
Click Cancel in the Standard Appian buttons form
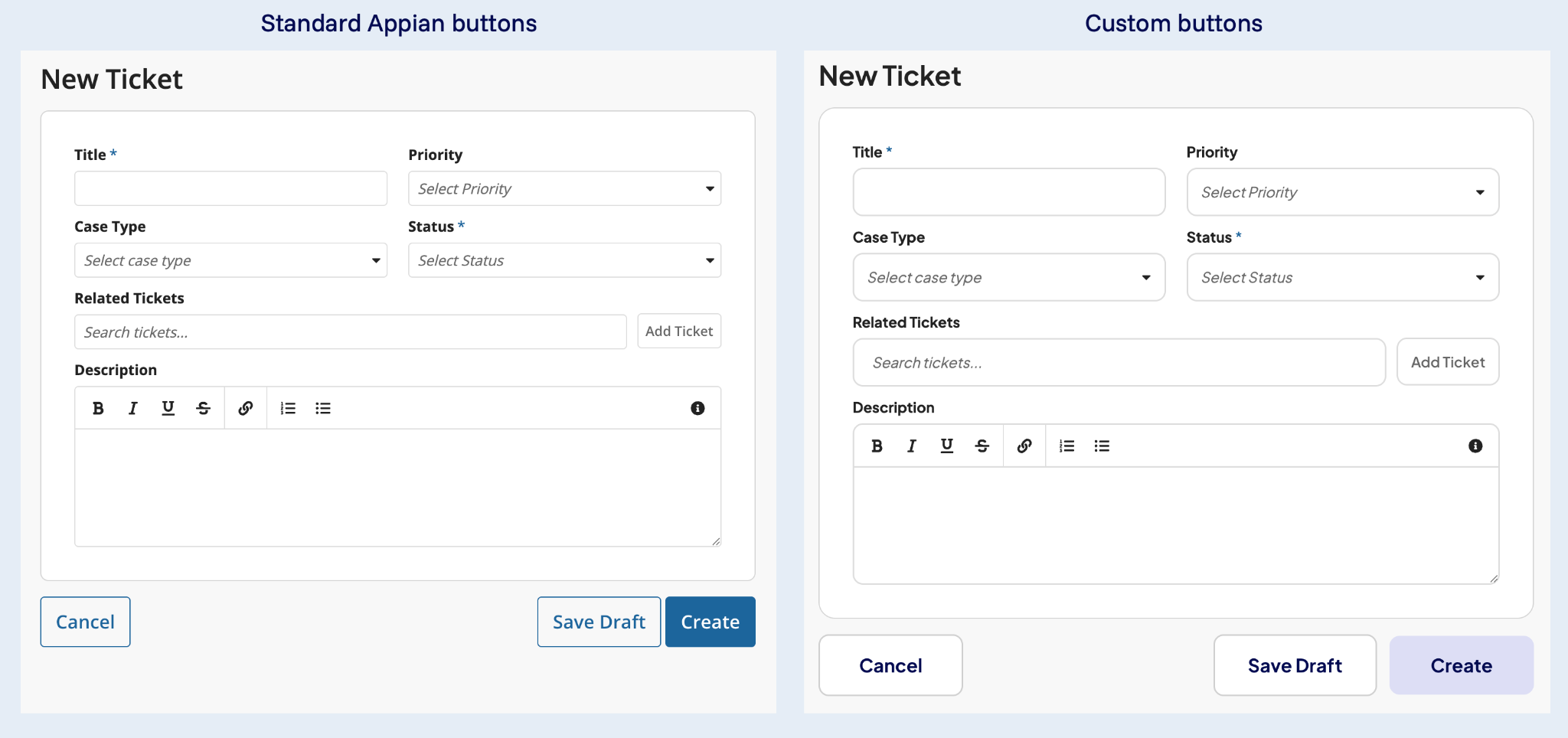pos(85,622)
